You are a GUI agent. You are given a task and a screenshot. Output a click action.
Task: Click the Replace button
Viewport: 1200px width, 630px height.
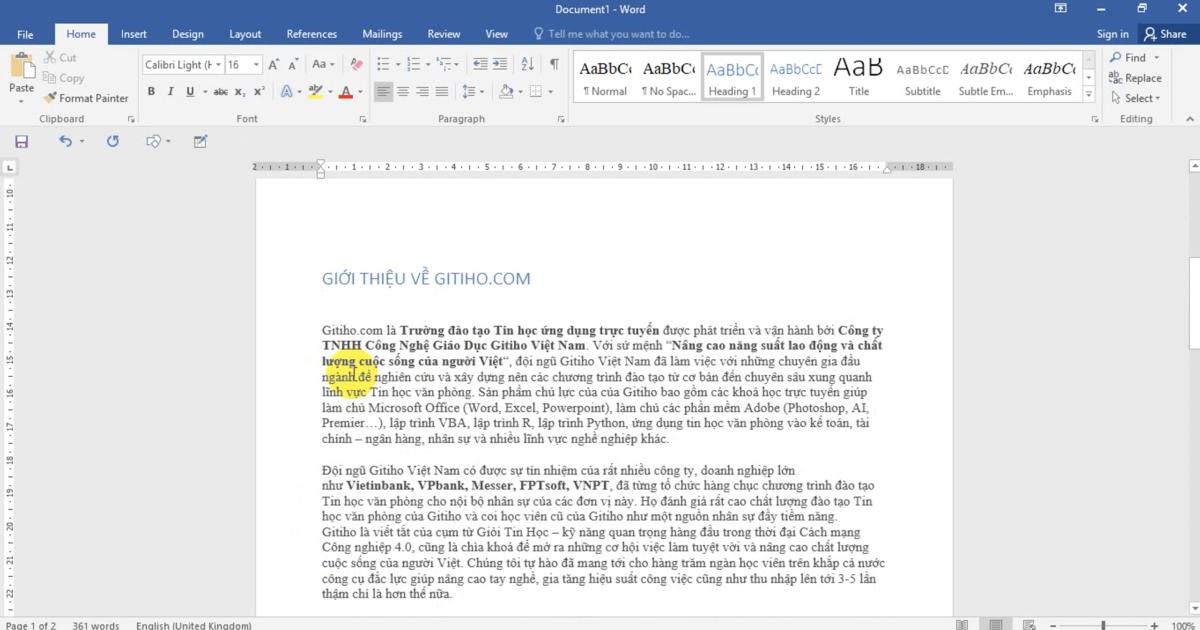1135,78
